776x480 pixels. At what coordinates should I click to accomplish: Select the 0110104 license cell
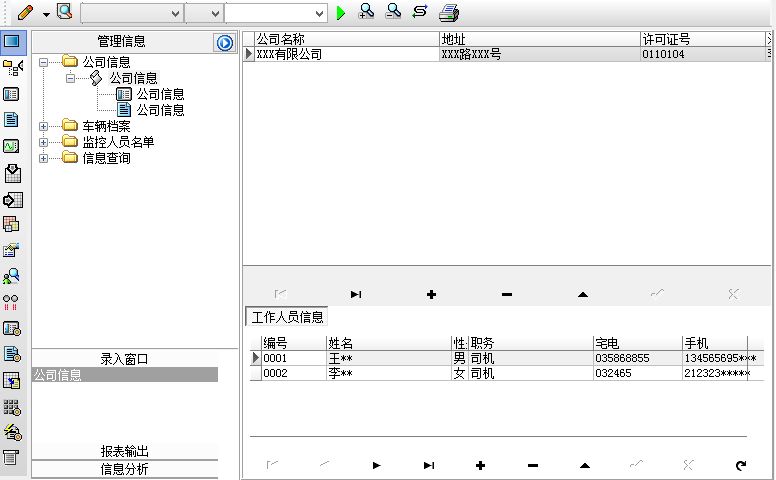point(703,54)
